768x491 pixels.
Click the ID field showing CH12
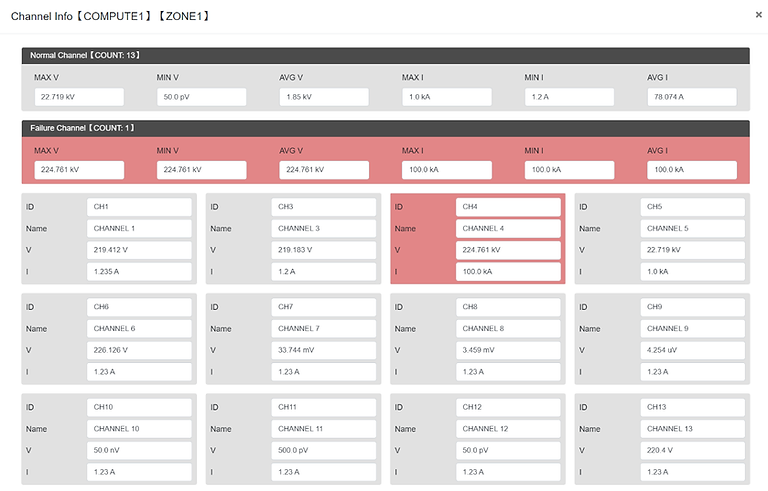[508, 407]
